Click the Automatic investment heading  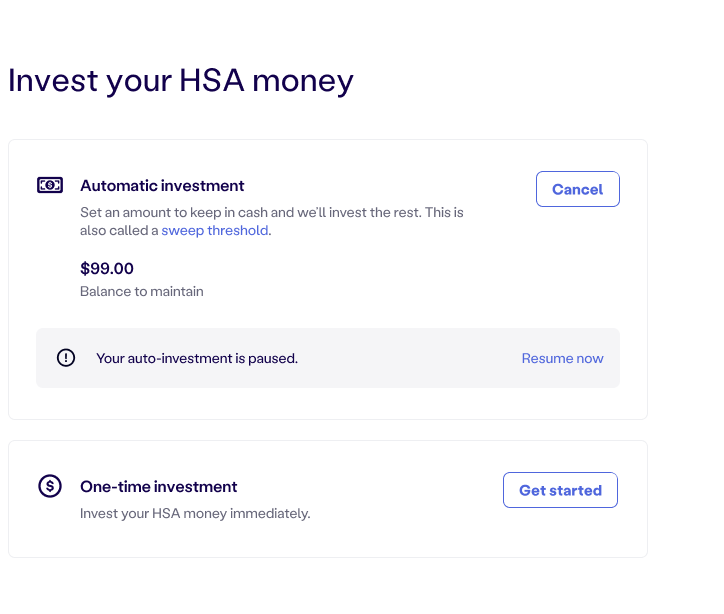[162, 186]
